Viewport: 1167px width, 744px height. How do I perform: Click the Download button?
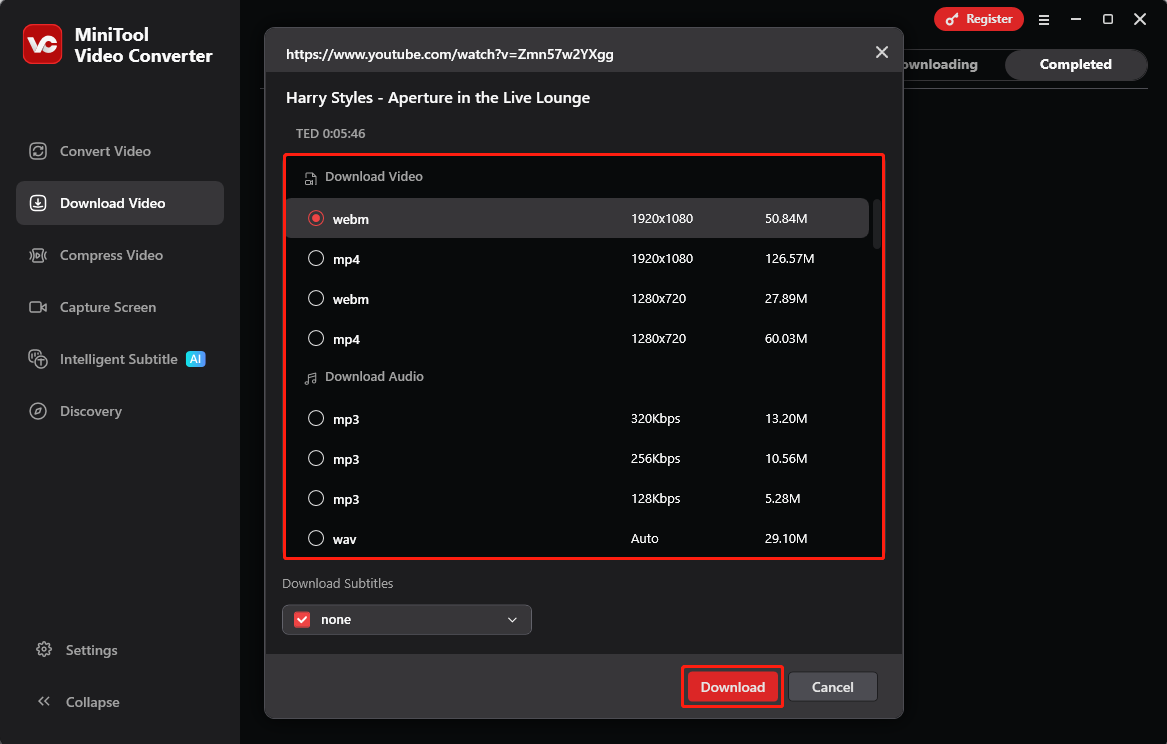[732, 687]
